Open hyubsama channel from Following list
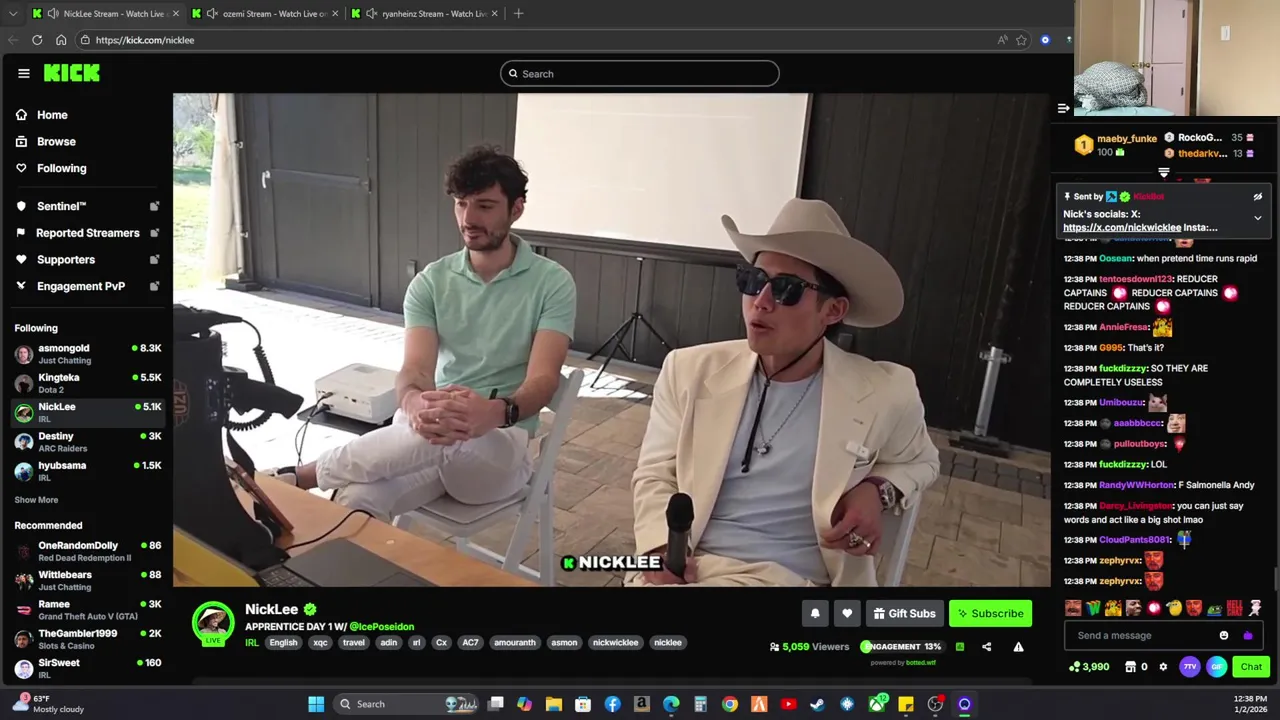 (x=87, y=471)
